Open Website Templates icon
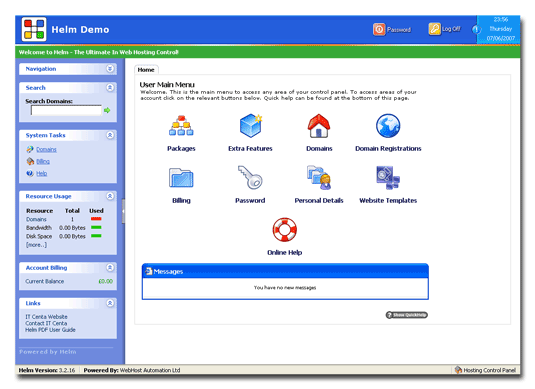This screenshot has width=535, height=389. coord(388,177)
